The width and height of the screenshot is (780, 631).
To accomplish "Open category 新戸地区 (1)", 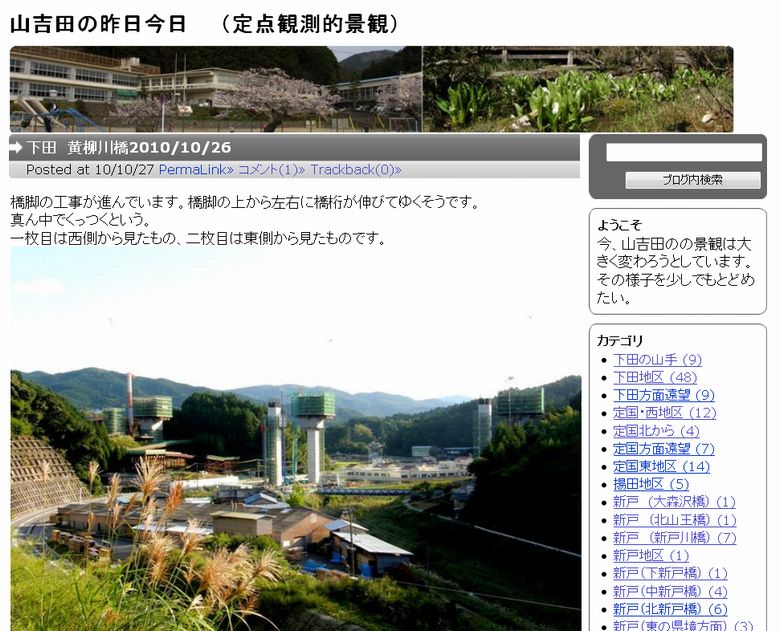I will pyautogui.click(x=651, y=556).
